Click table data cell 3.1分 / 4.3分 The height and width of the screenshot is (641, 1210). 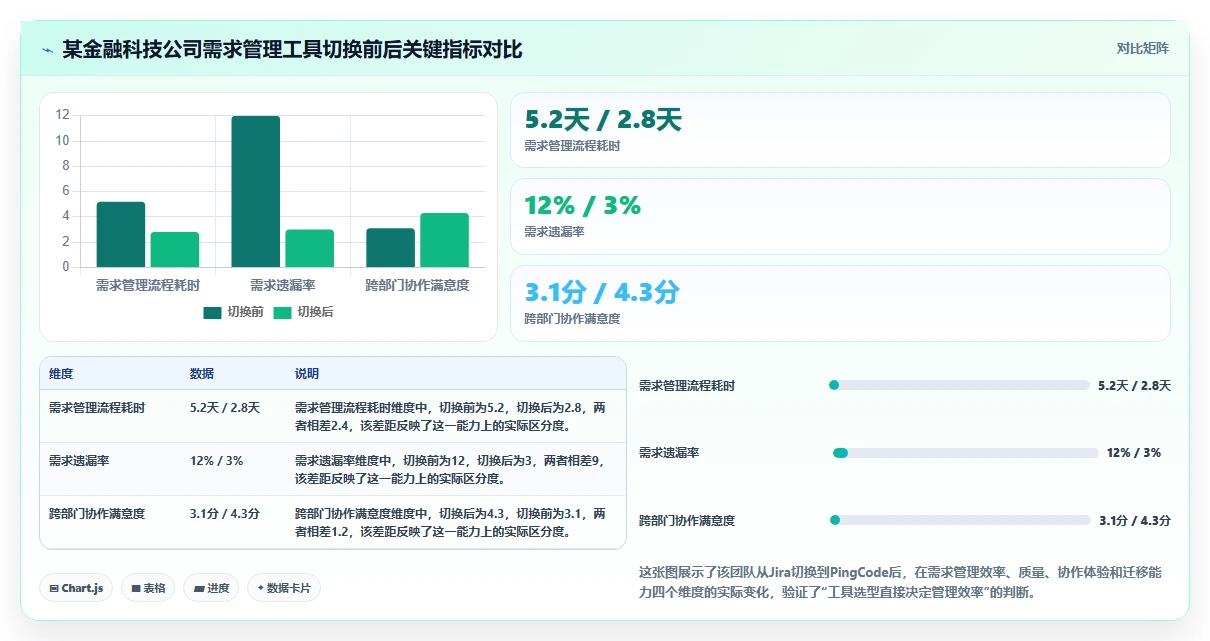[x=225, y=514]
